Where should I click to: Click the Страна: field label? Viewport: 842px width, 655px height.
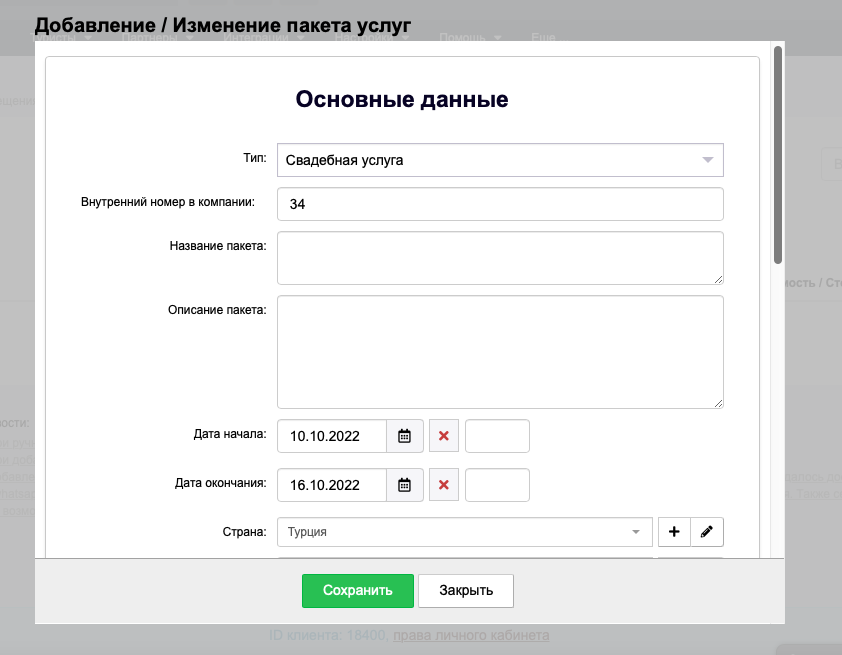pos(244,532)
